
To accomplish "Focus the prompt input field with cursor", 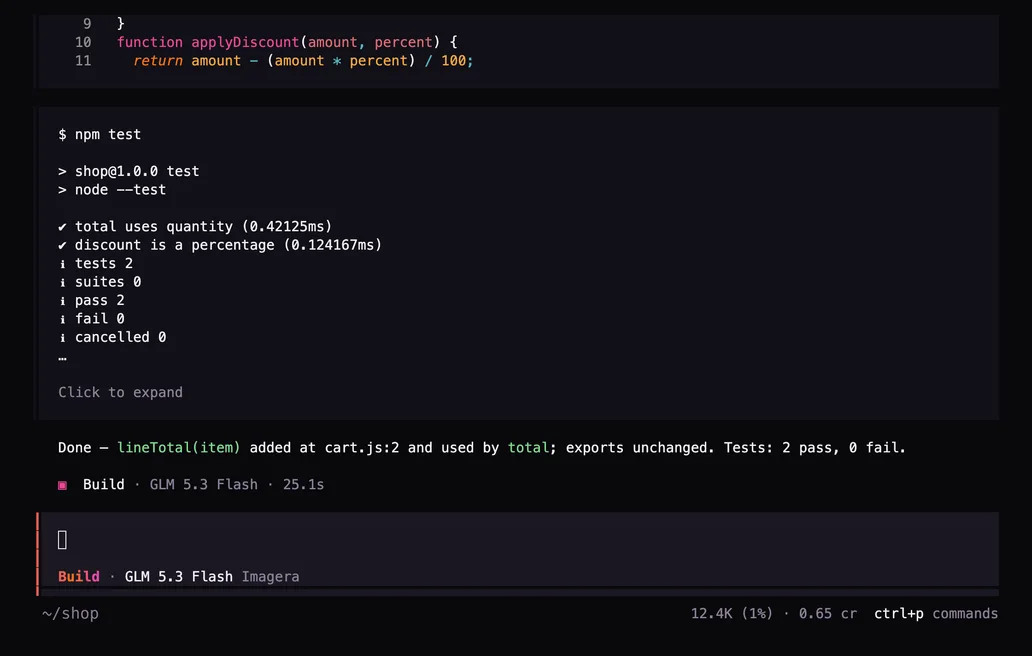I will click(519, 540).
